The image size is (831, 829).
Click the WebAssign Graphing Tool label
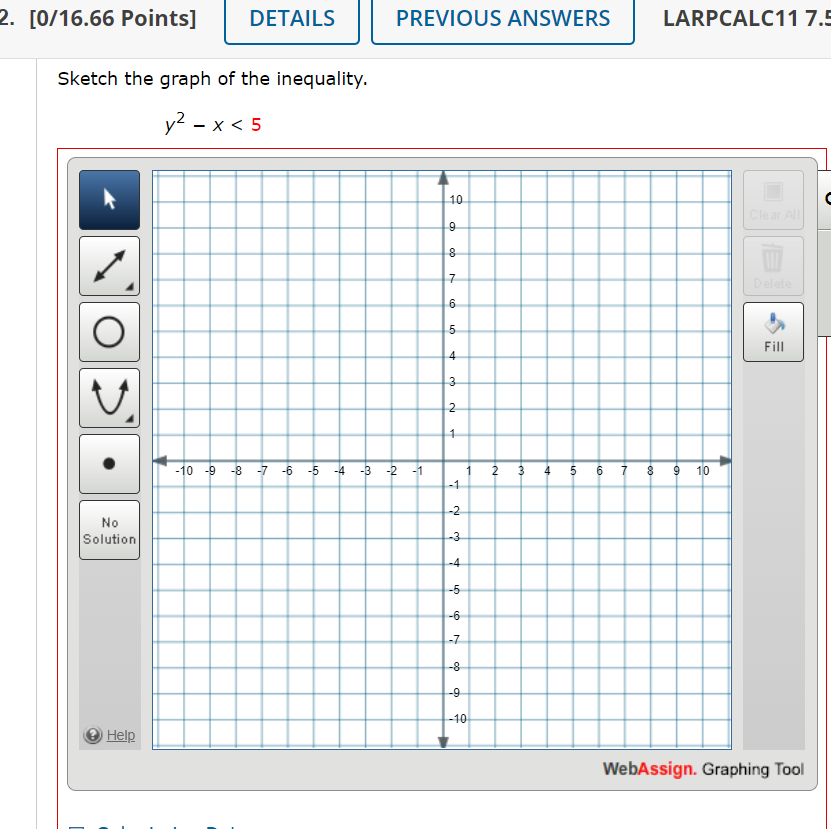[x=703, y=769]
